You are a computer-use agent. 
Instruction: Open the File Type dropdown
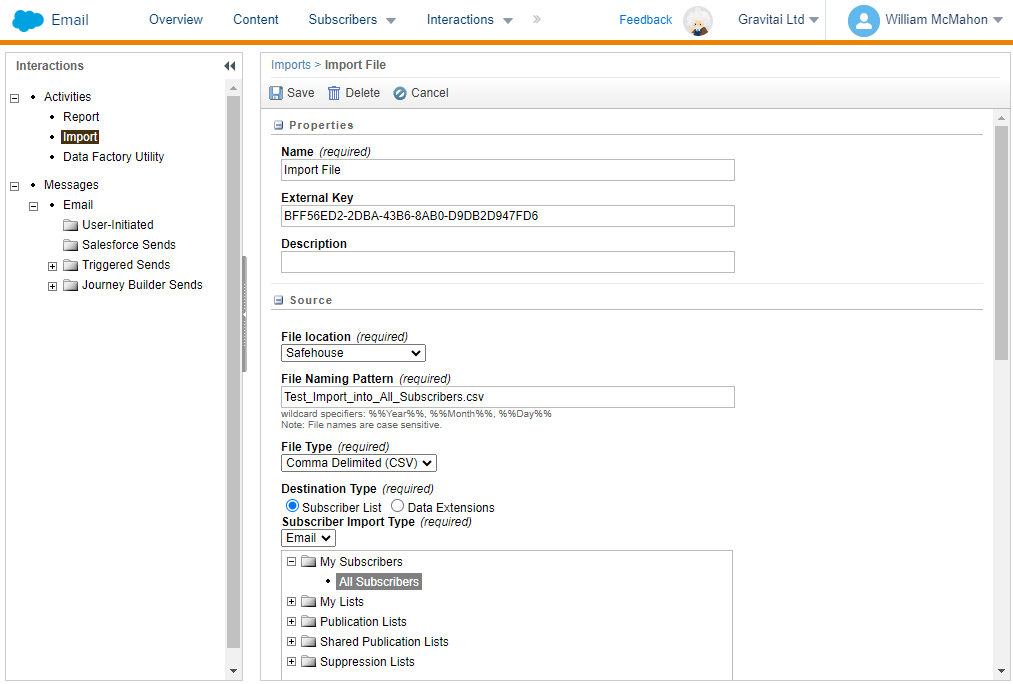pyautogui.click(x=359, y=463)
